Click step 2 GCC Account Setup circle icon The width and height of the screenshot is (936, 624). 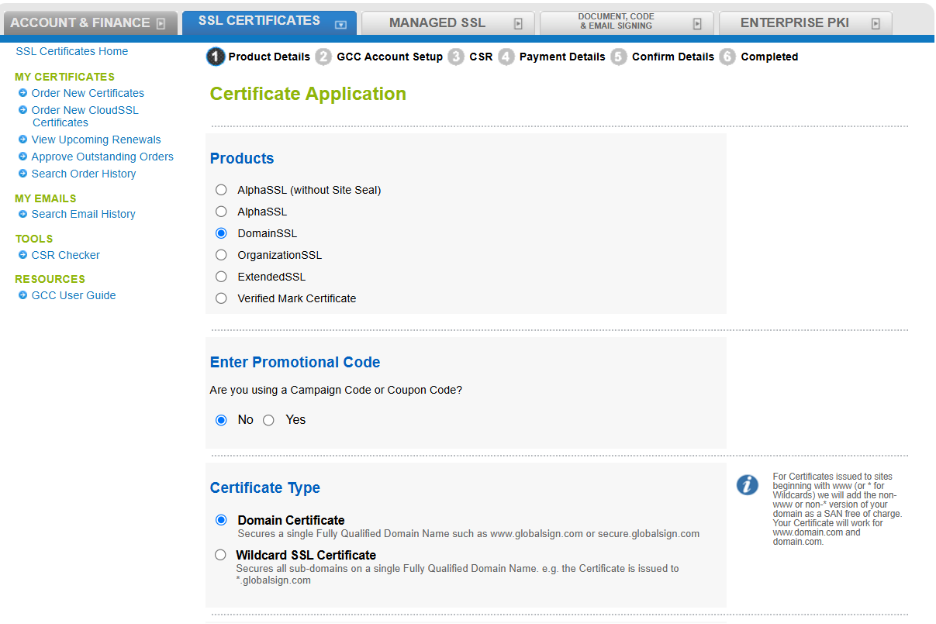click(323, 57)
